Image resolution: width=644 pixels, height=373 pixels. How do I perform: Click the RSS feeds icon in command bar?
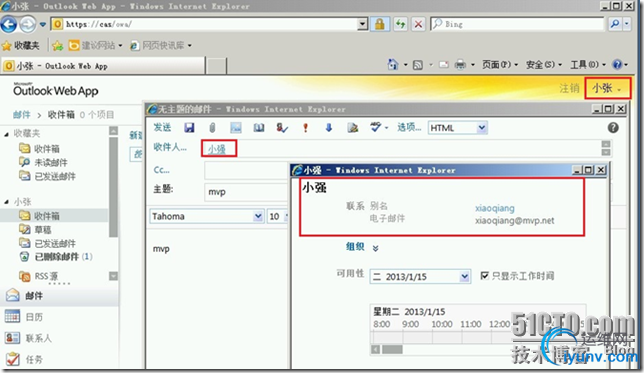tap(418, 65)
